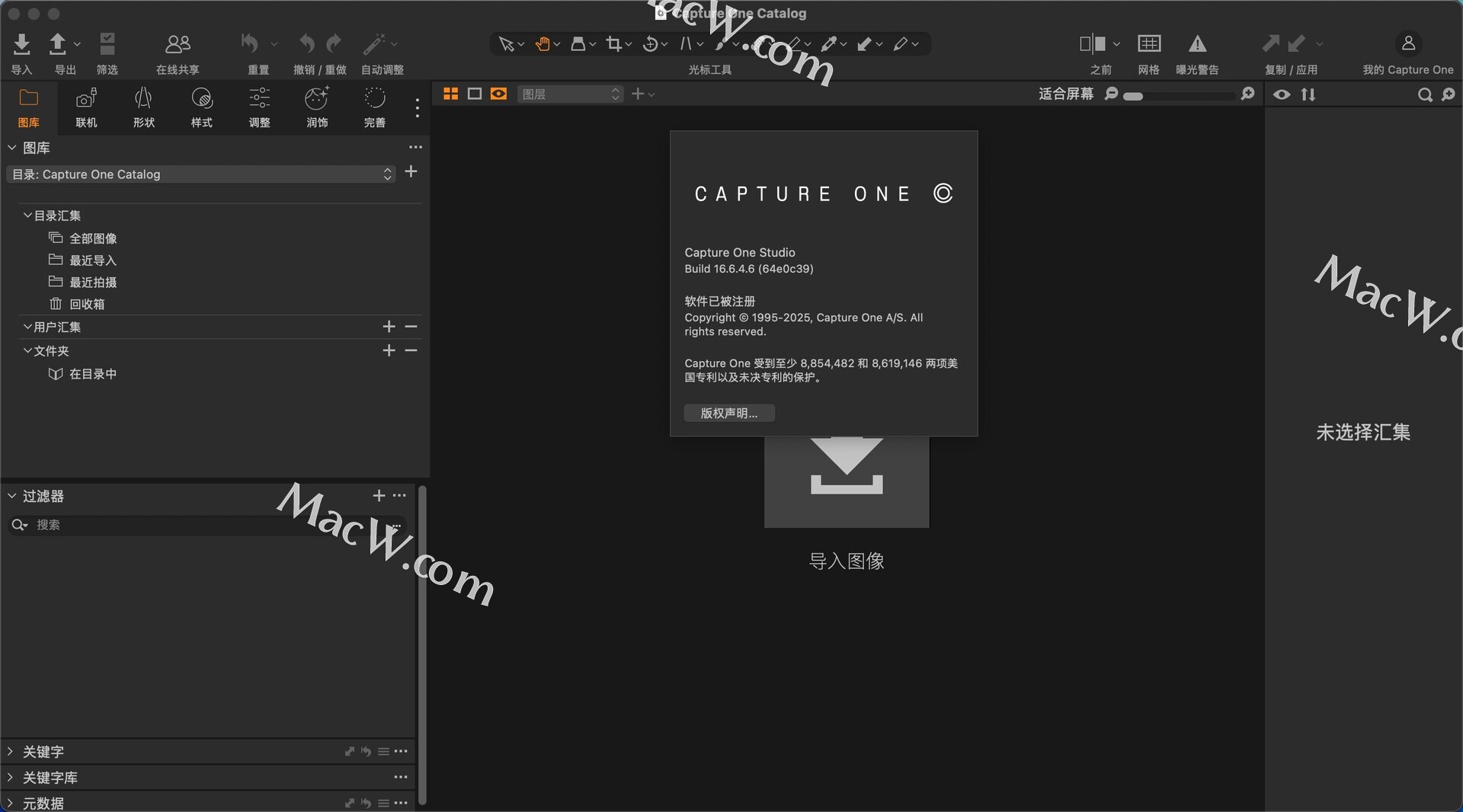Click the Import (导入) toolbar icon
Image resolution: width=1463 pixels, height=812 pixels.
point(22,44)
